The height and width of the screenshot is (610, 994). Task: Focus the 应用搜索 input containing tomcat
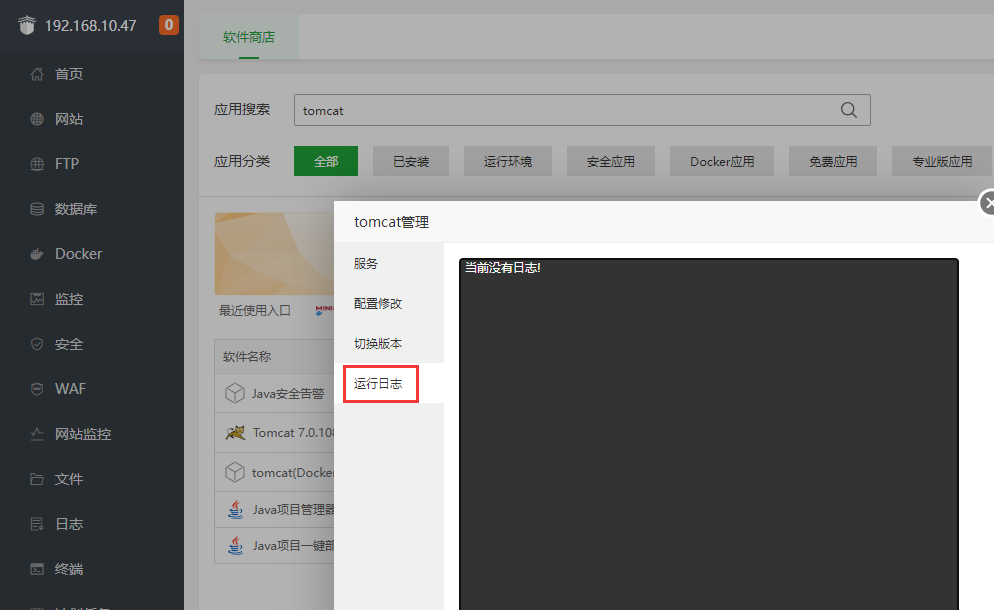(582, 110)
